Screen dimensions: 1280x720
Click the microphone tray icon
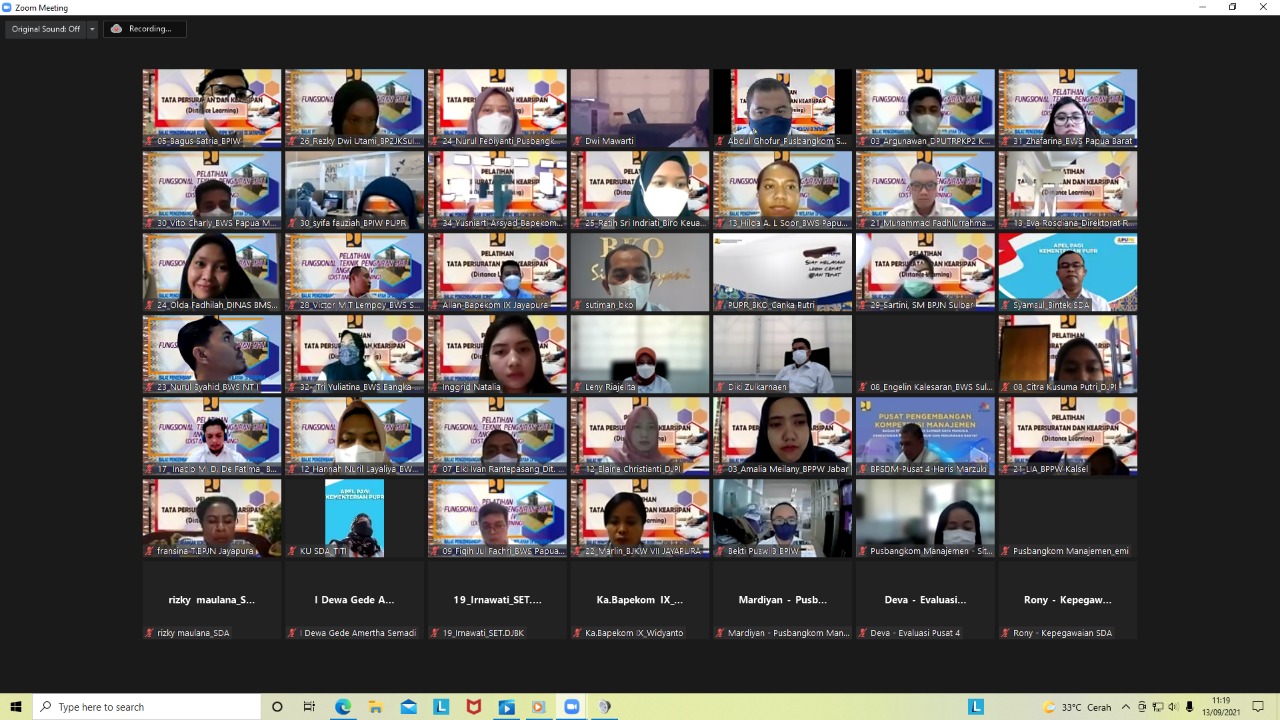tap(1189, 707)
